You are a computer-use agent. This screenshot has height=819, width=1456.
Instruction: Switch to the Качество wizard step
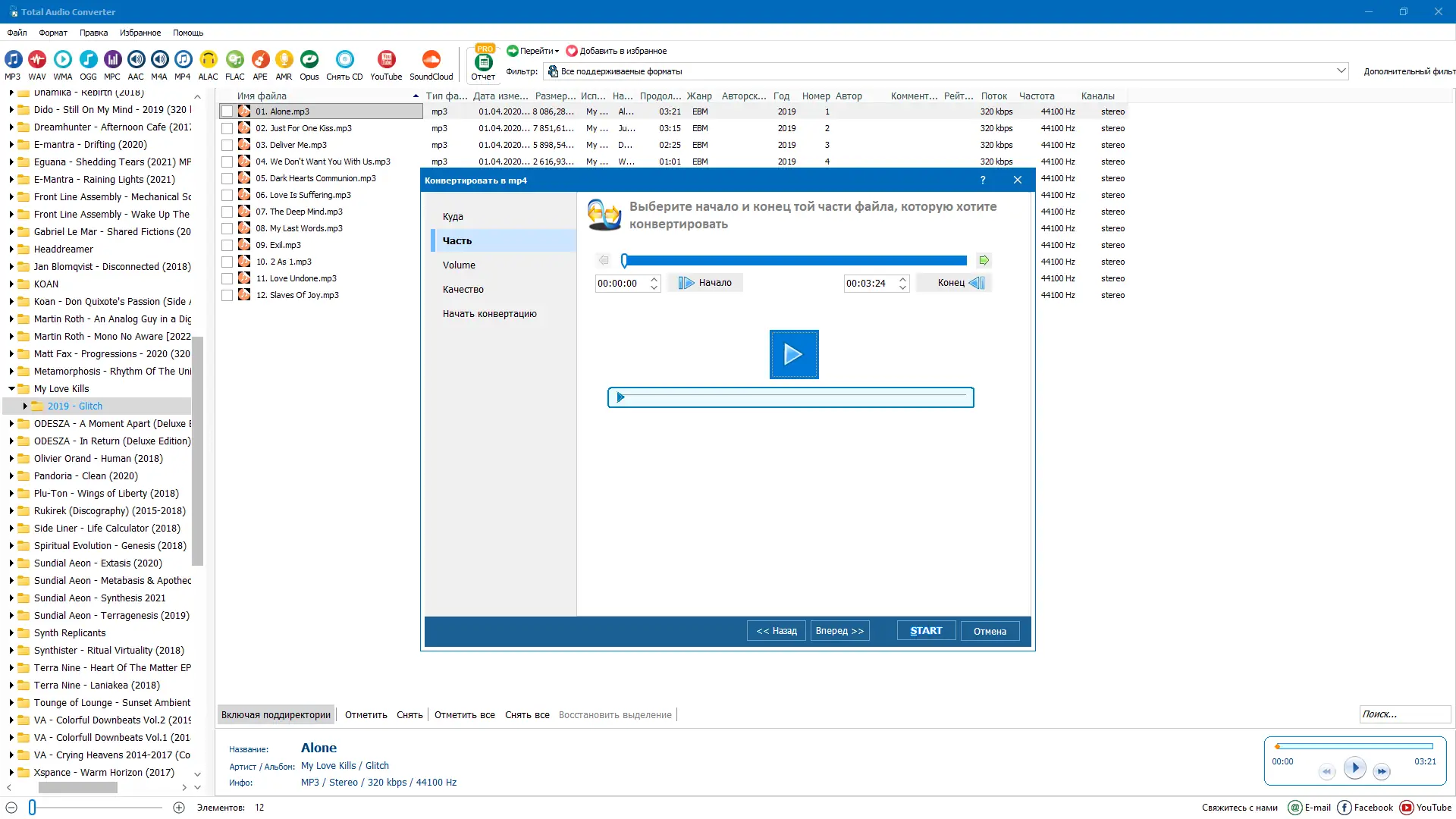click(463, 289)
